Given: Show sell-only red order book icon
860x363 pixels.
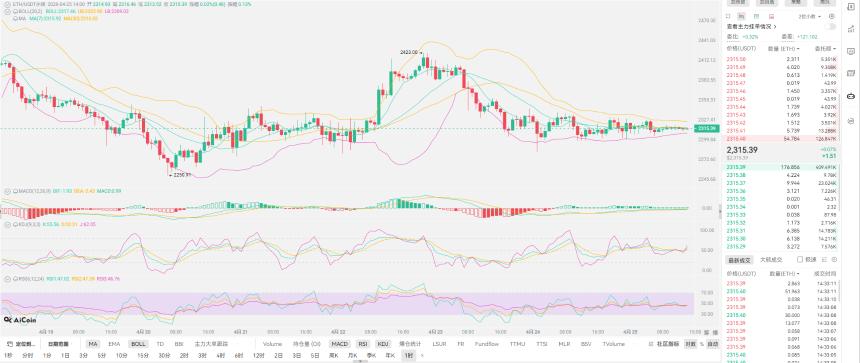Looking at the screenshot, I should click(x=772, y=17).
